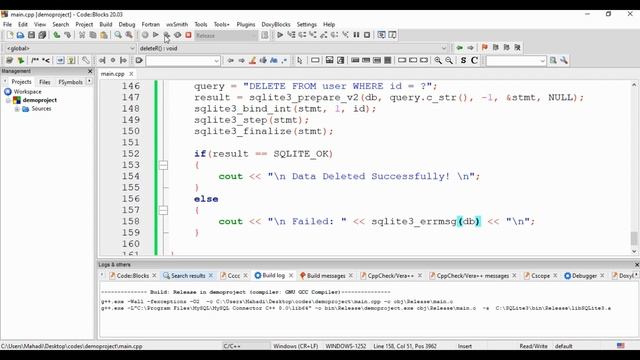This screenshot has width=640, height=360.
Task: Switch to the Files tab in Management
Action: point(45,82)
